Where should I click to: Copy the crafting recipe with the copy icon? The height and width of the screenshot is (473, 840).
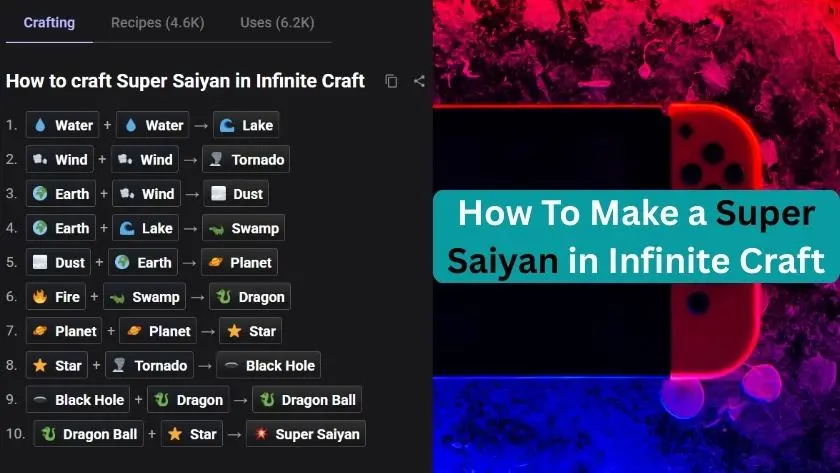tap(391, 81)
